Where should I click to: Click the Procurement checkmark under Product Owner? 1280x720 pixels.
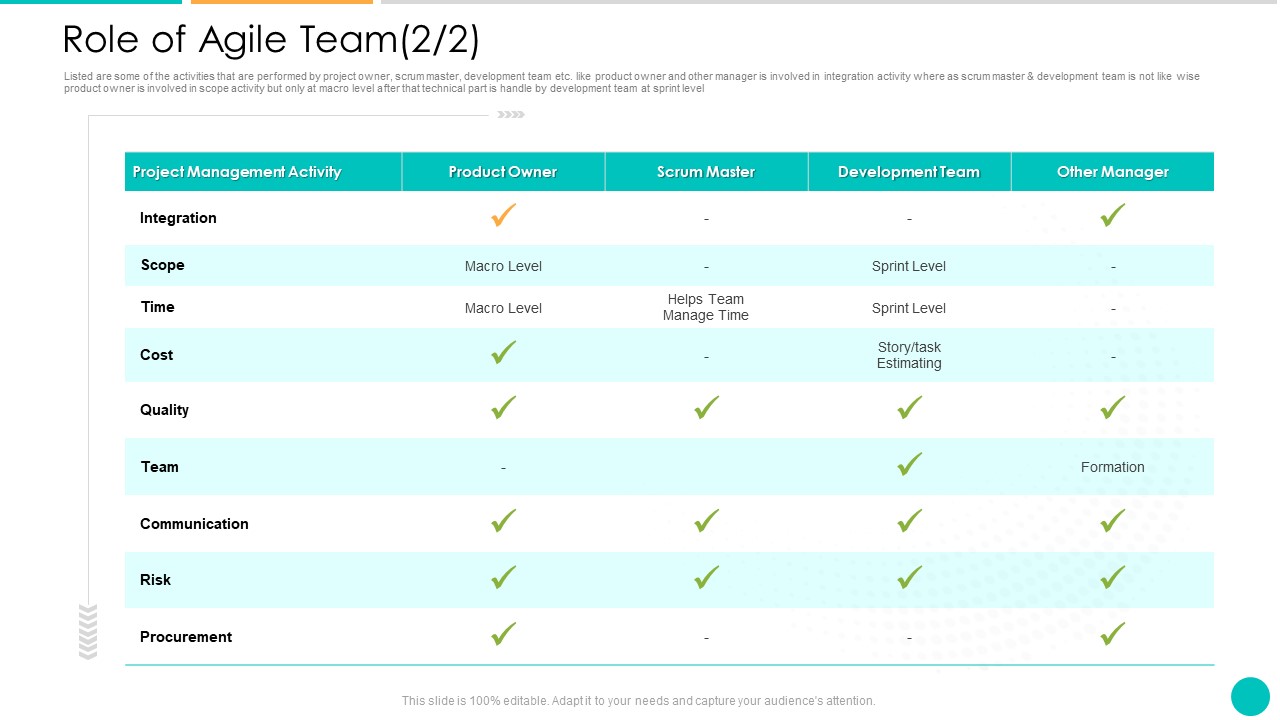(x=504, y=634)
